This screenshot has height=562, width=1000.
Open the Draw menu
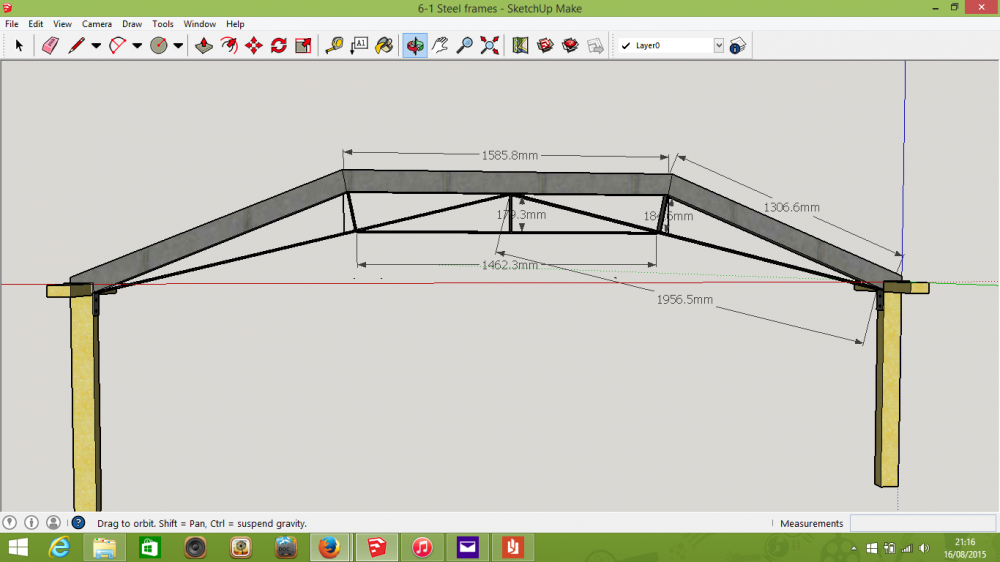coord(132,24)
